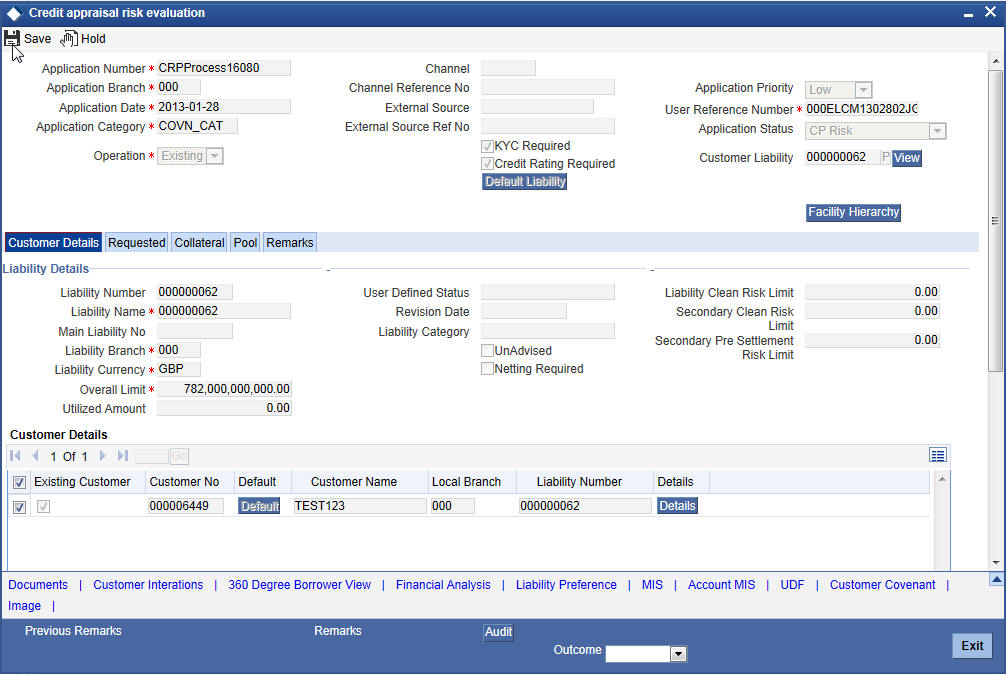Open single-record view icon for customer table
This screenshot has height=675, width=1006.
(937, 455)
